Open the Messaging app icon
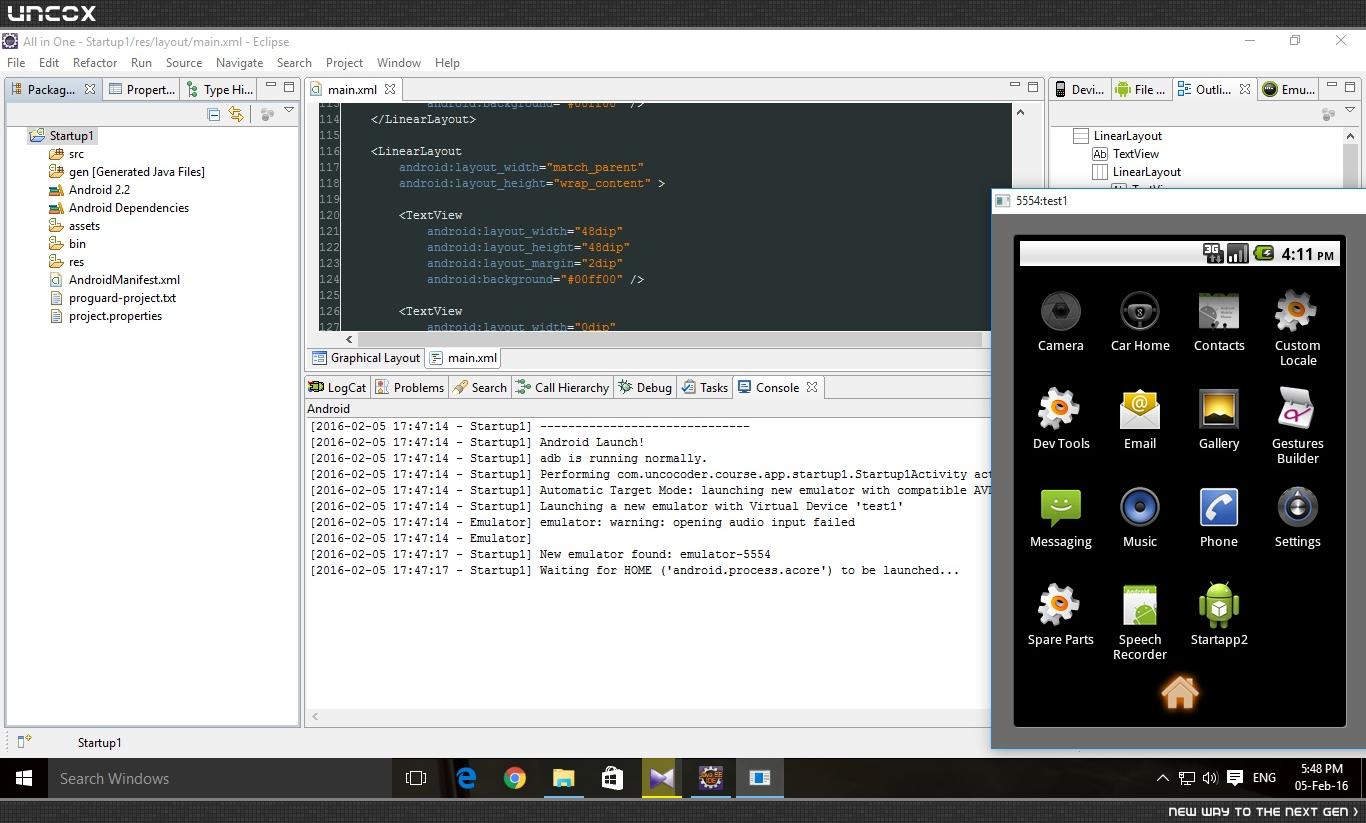 [1060, 518]
